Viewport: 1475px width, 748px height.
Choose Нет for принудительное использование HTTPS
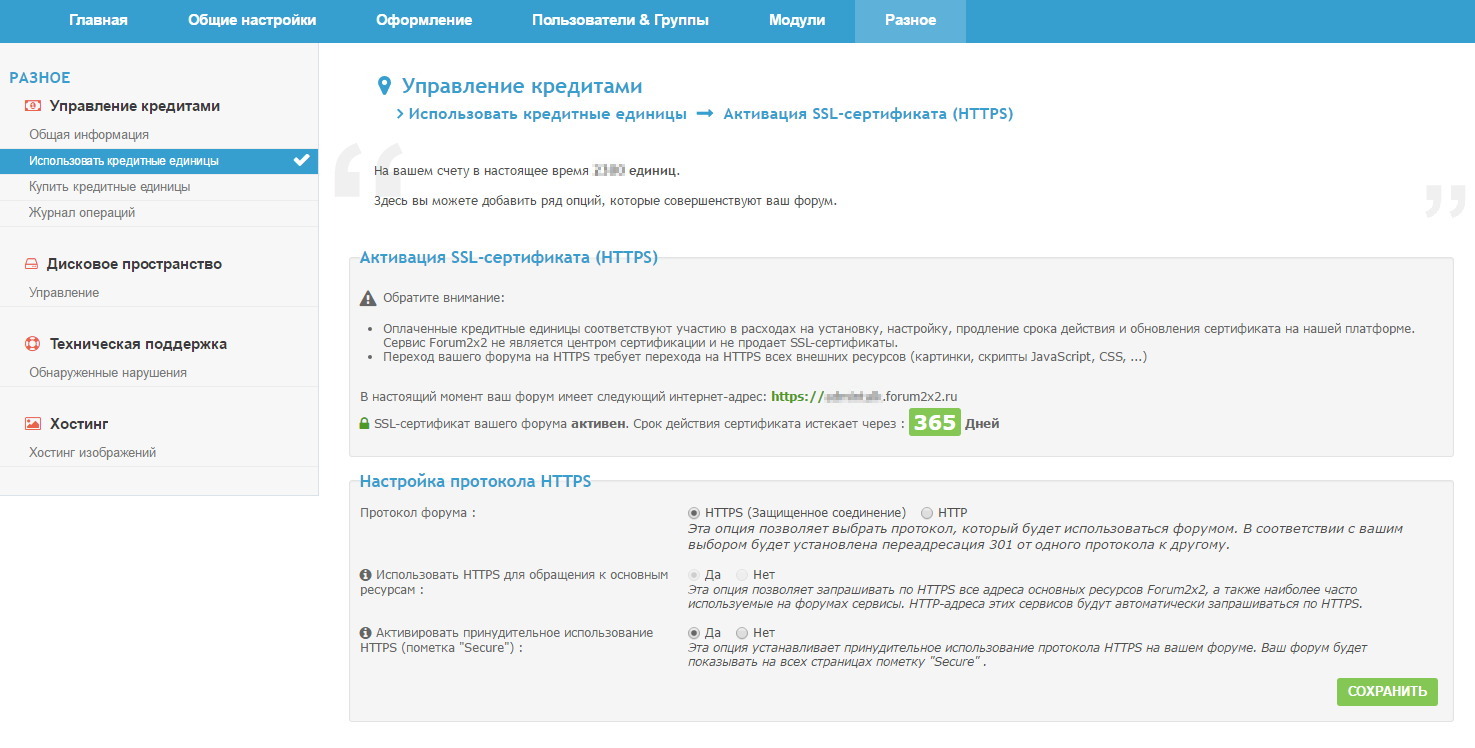pyautogui.click(x=742, y=633)
